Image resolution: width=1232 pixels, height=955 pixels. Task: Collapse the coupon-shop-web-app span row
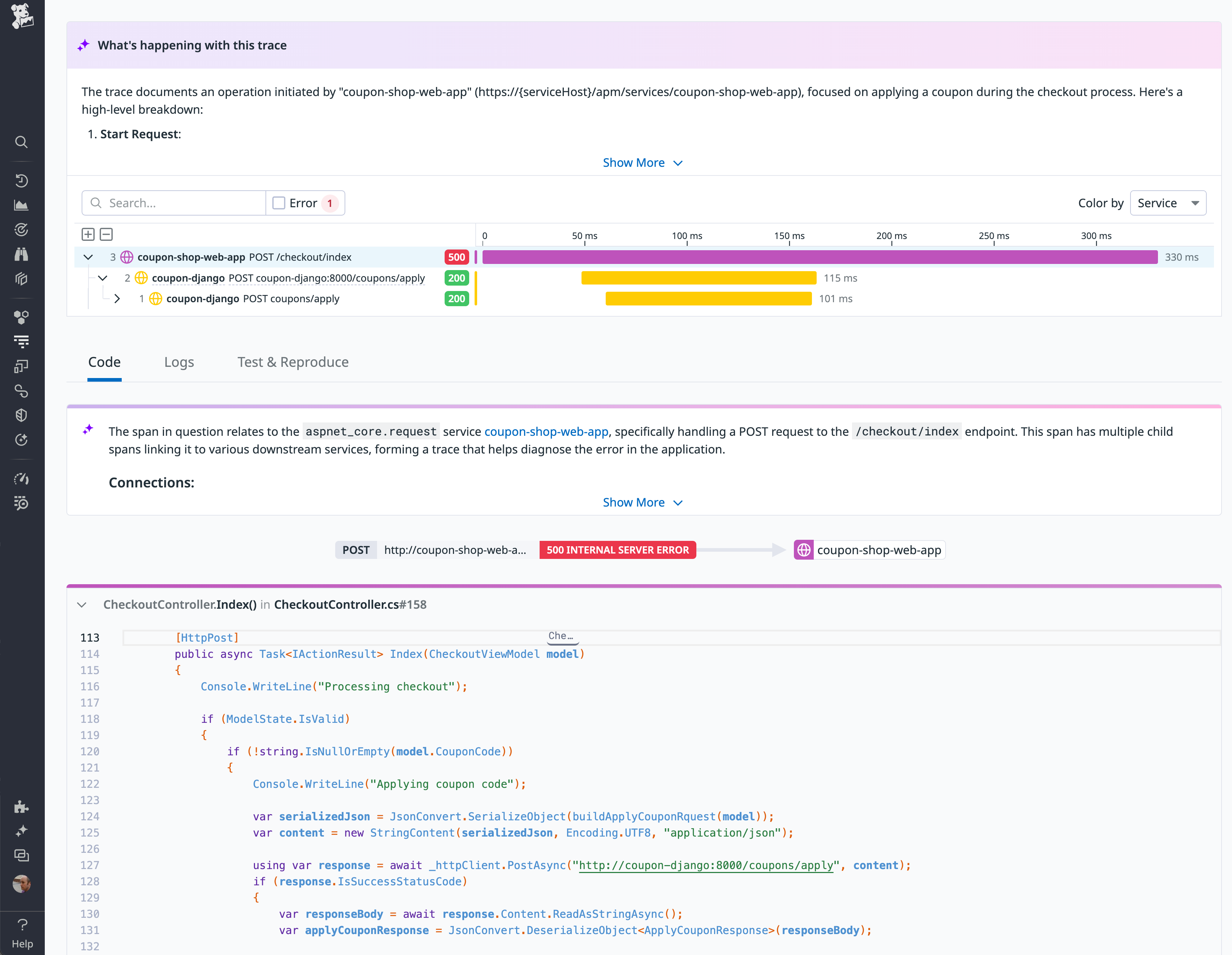[88, 257]
